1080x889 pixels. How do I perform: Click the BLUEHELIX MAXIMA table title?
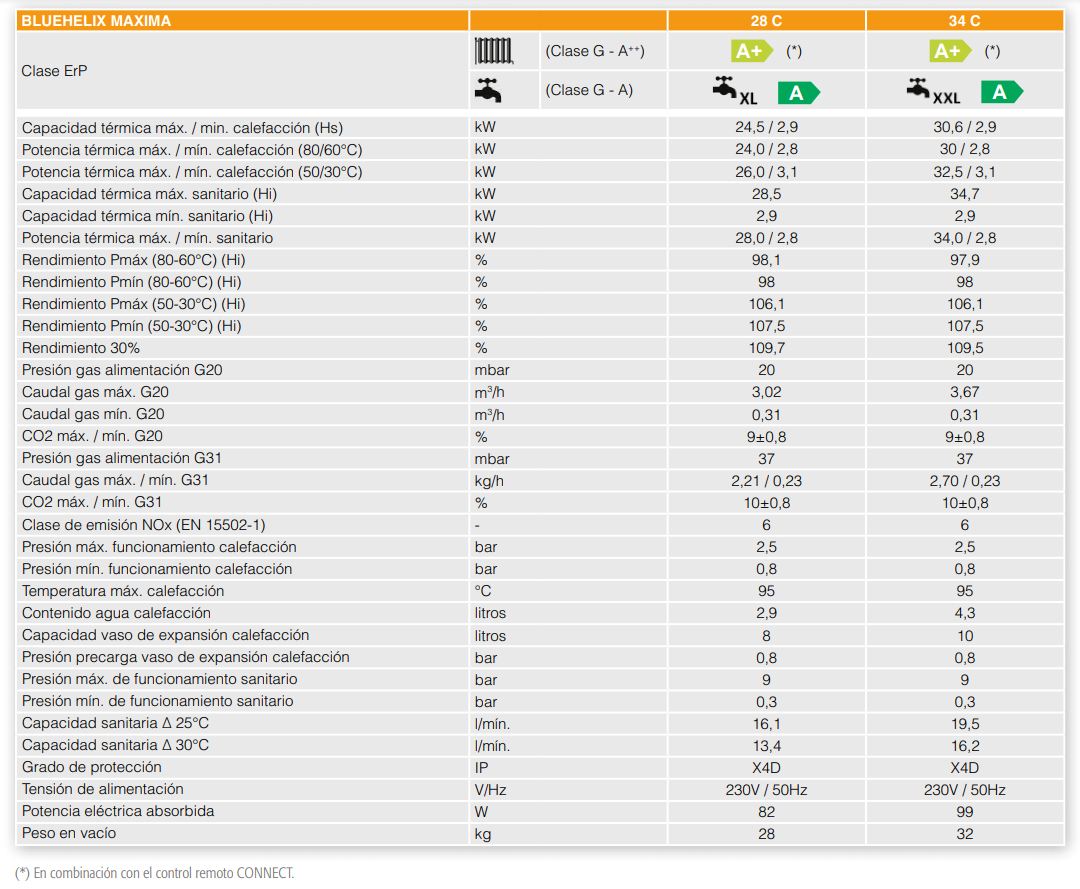click(96, 20)
